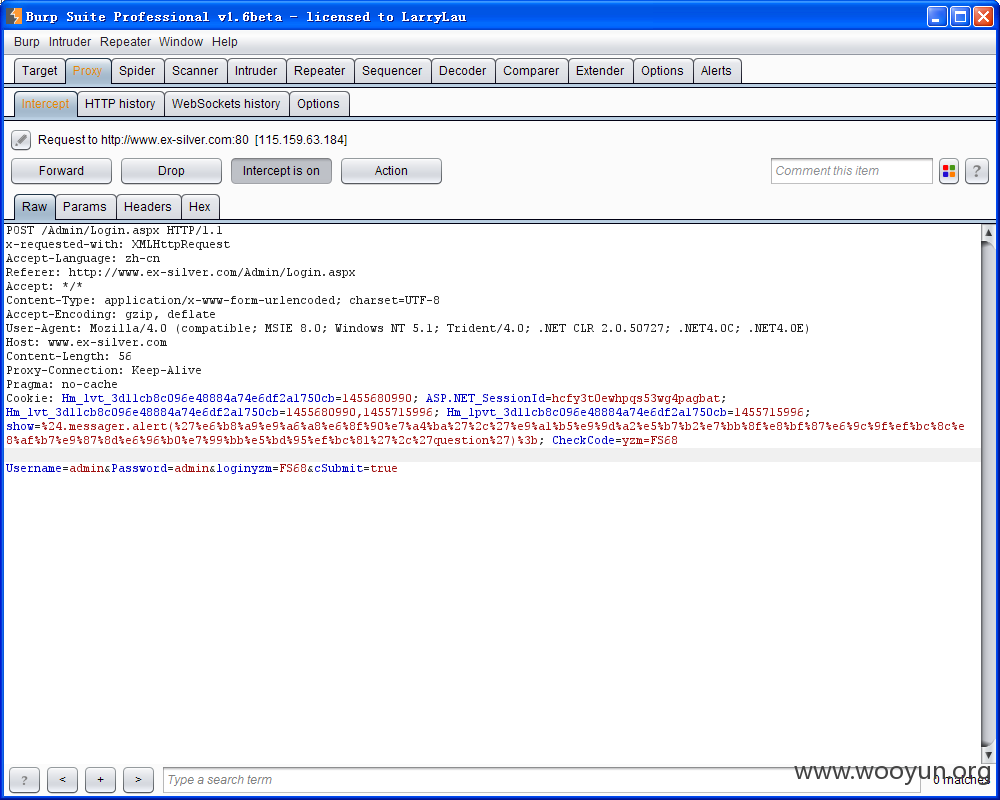
Task: Click the POST /Admin/Login.aspx request line
Action: coord(114,230)
